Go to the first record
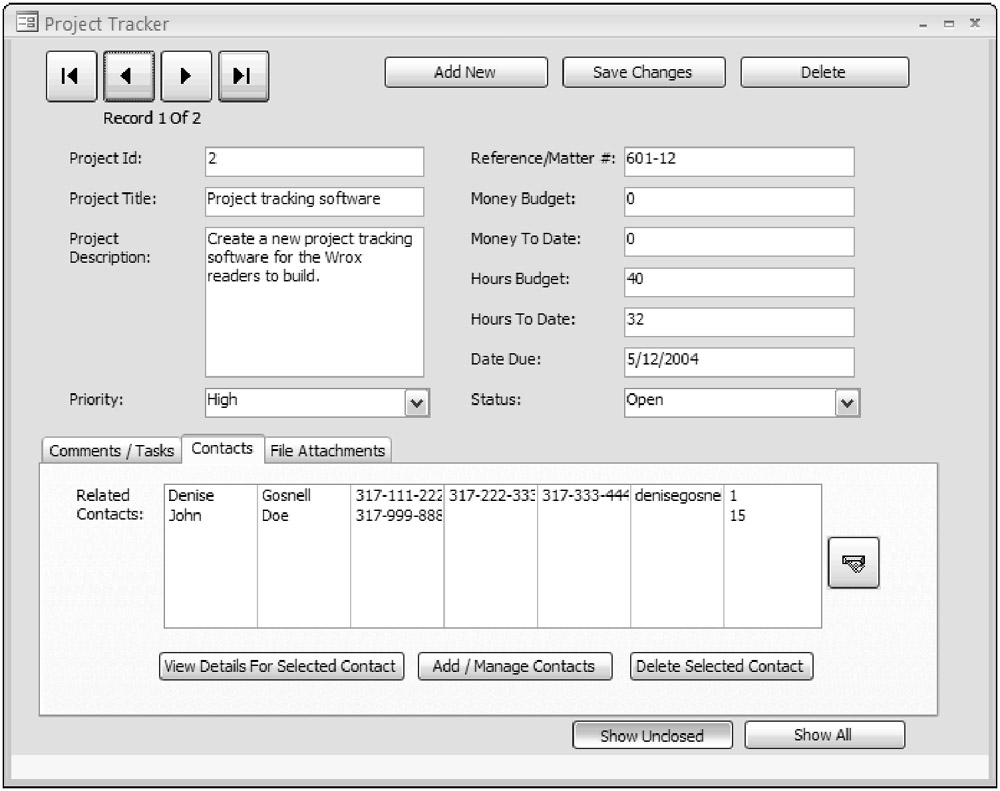 [x=70, y=76]
